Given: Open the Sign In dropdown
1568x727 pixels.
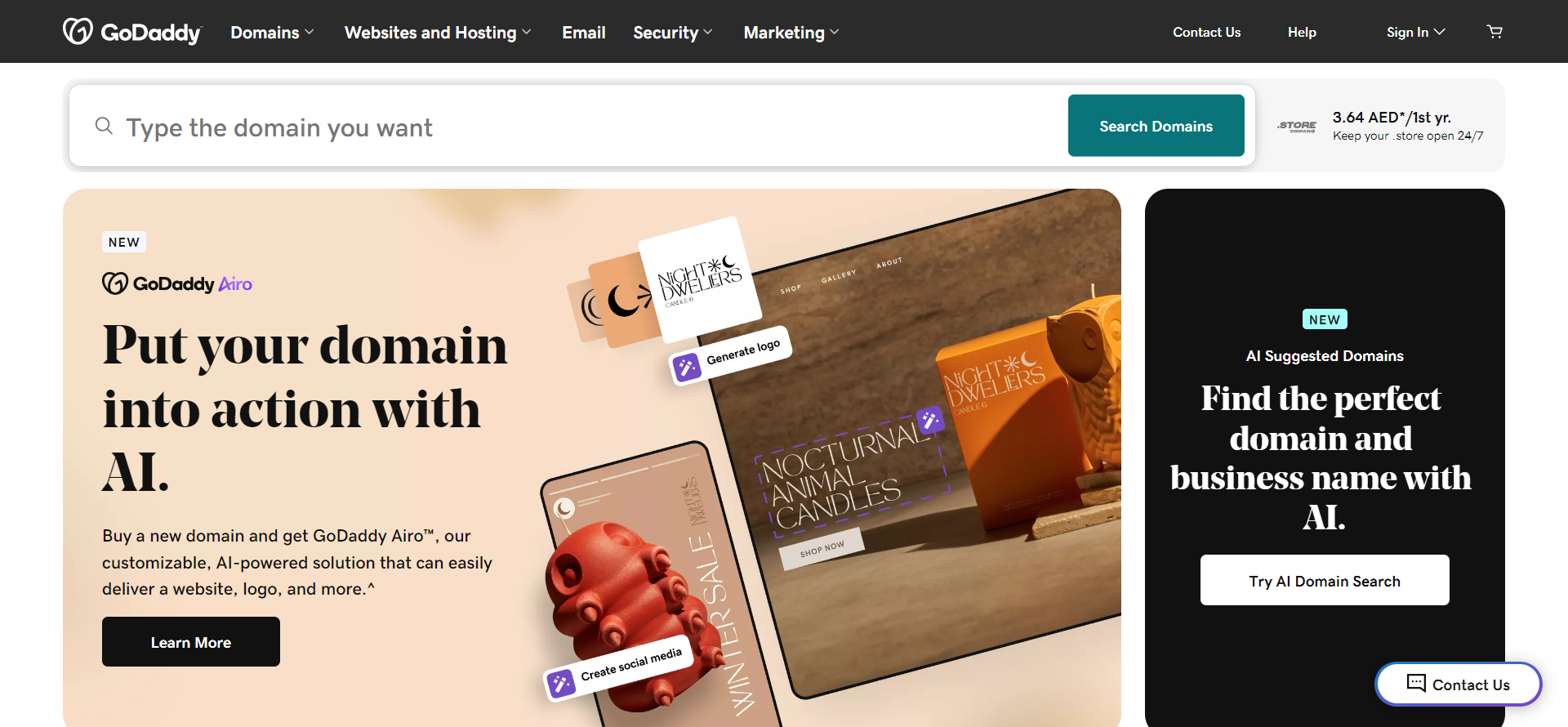Looking at the screenshot, I should coord(1416,32).
